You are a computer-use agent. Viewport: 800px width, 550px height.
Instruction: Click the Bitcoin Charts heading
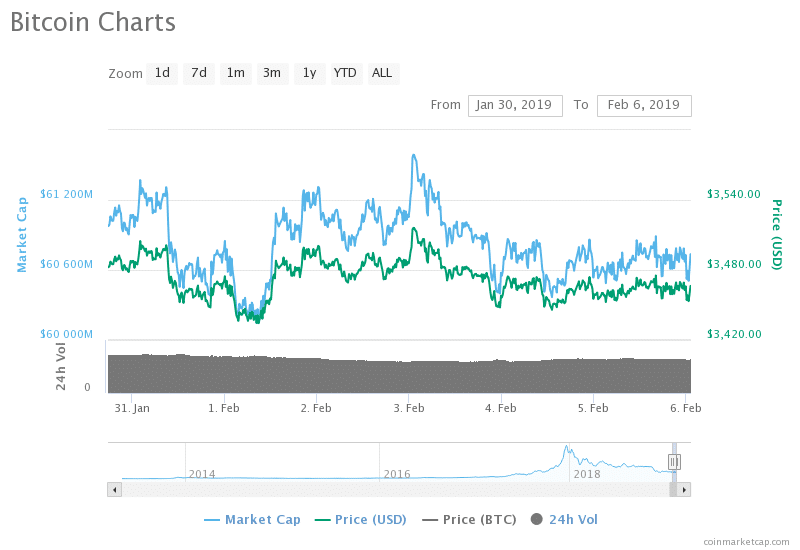pos(93,22)
